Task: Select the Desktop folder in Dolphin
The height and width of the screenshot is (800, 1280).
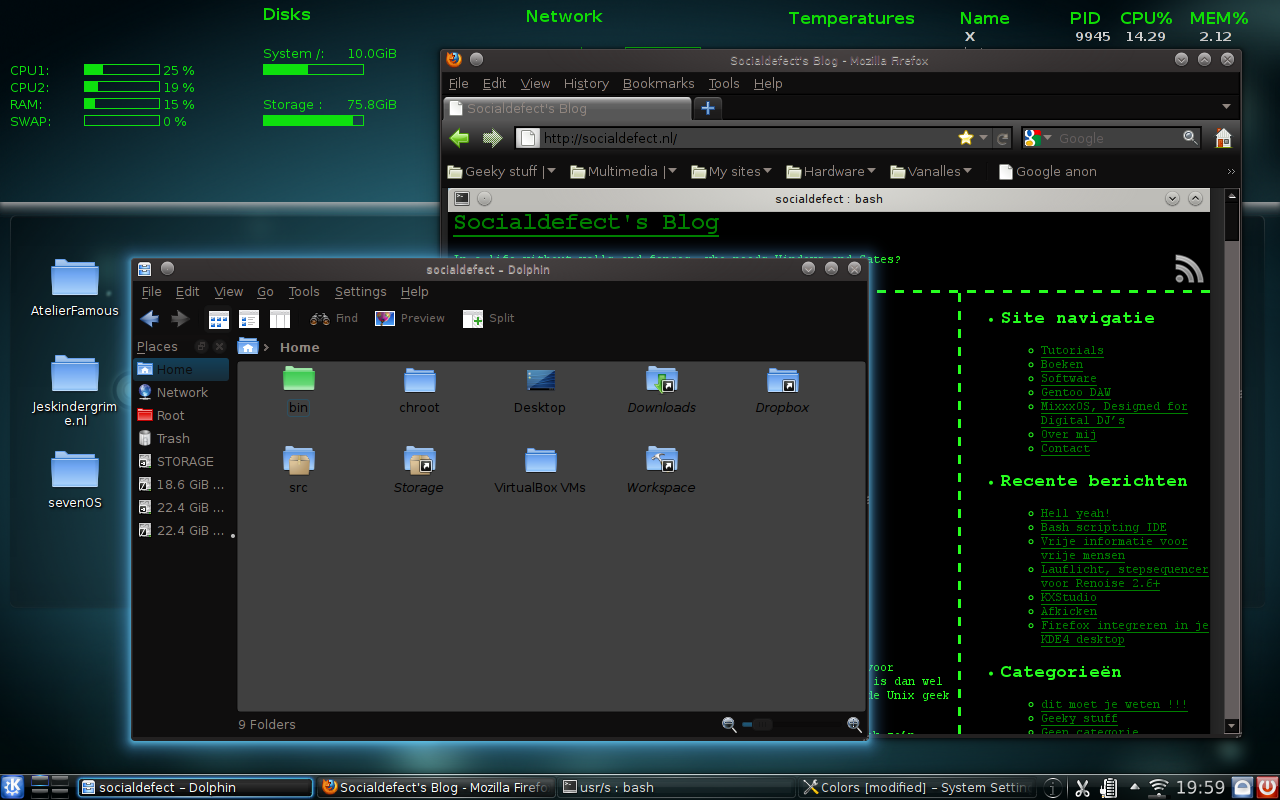Action: tap(540, 389)
